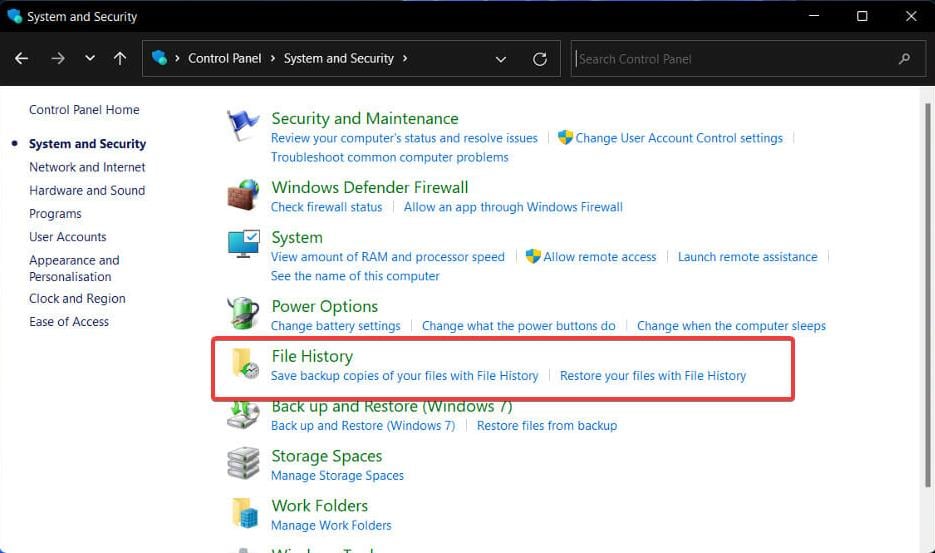Click the System monitor icon
The width and height of the screenshot is (935, 553).
[243, 244]
